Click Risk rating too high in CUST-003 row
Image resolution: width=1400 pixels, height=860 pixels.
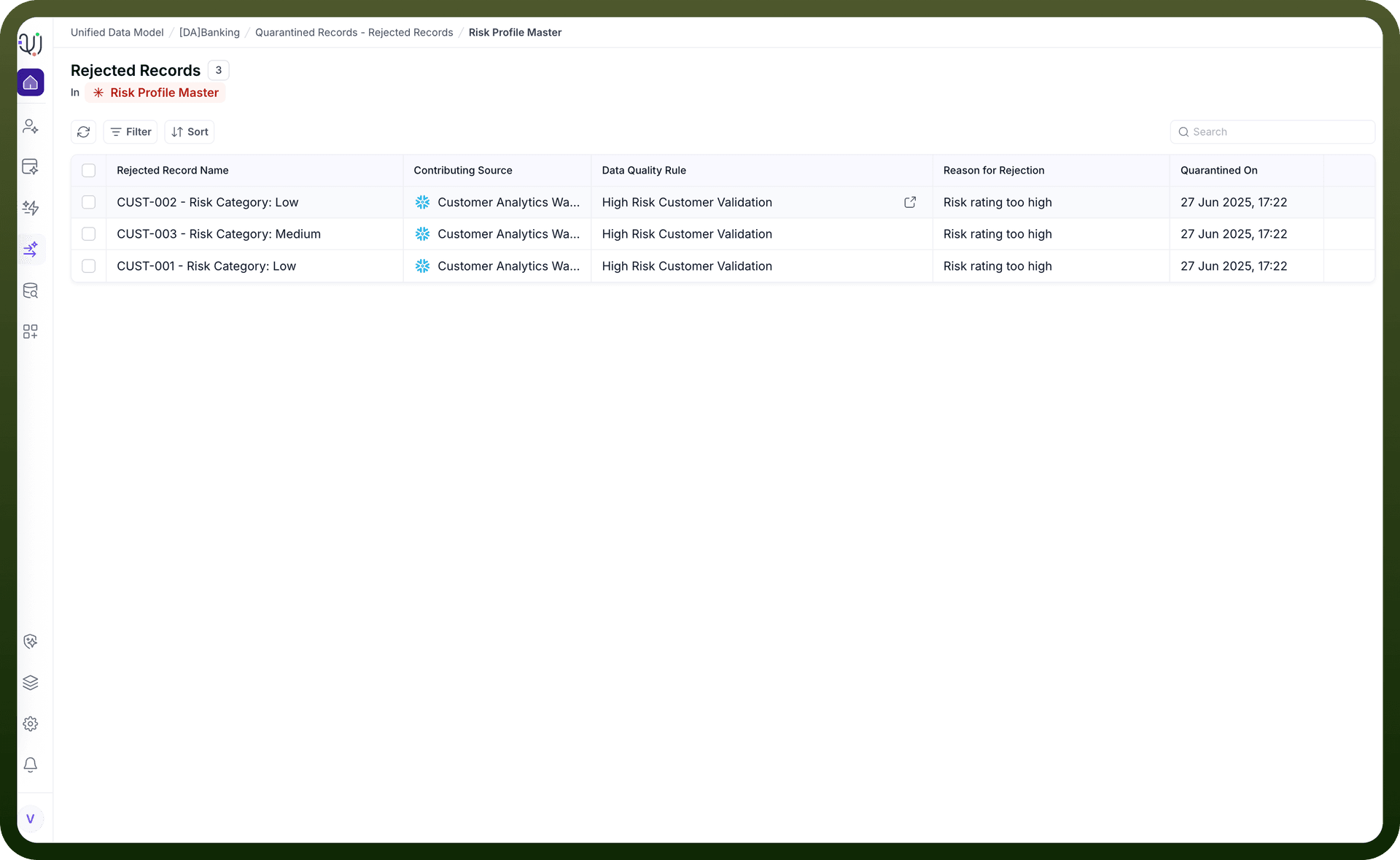click(997, 234)
